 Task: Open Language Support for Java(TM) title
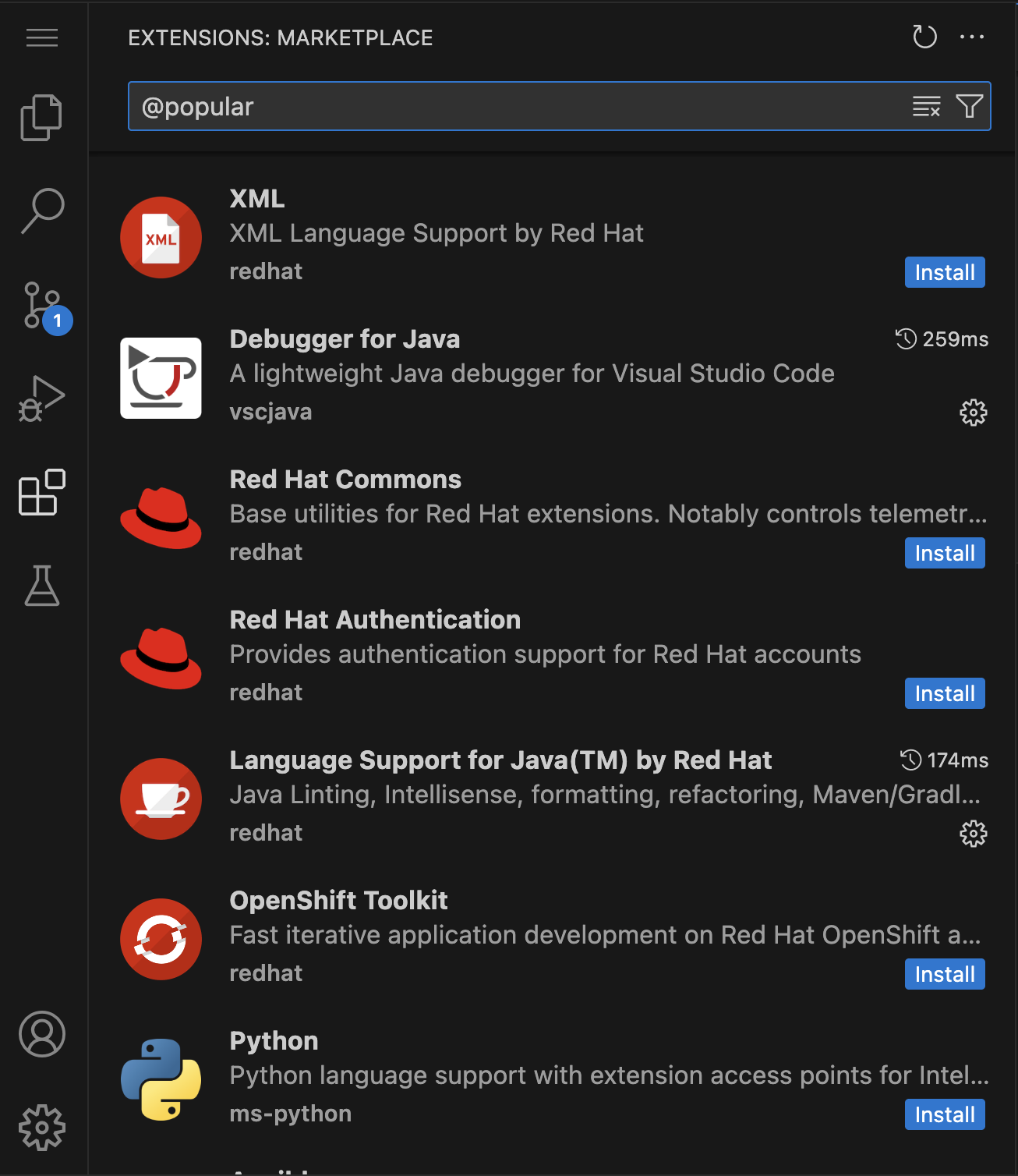point(500,760)
